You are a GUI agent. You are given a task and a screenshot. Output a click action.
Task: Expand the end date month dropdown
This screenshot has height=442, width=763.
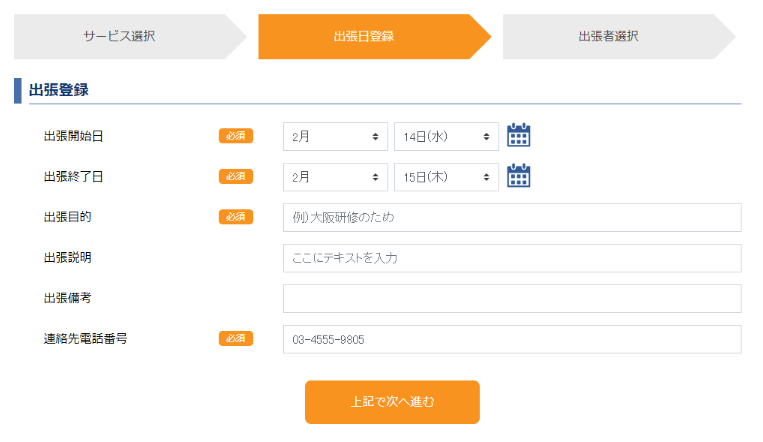tap(335, 177)
